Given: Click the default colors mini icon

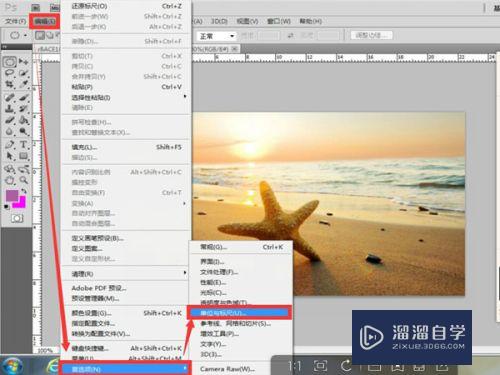Looking at the screenshot, I should tap(6, 207).
